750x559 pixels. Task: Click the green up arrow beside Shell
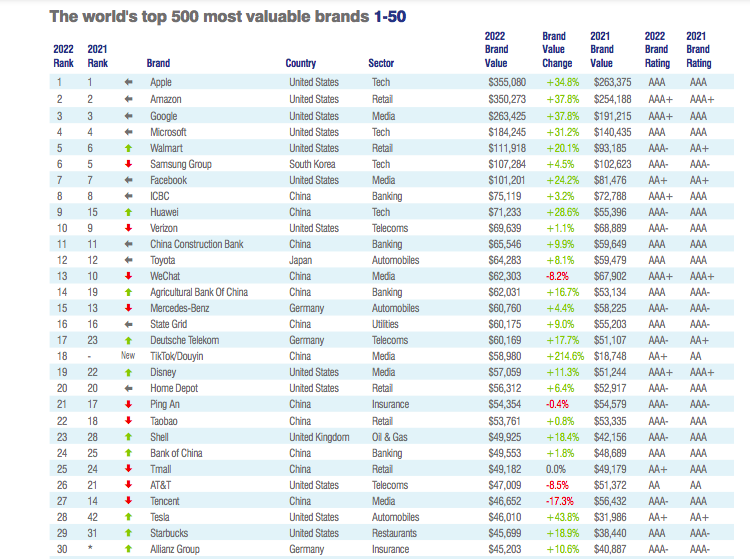128,437
